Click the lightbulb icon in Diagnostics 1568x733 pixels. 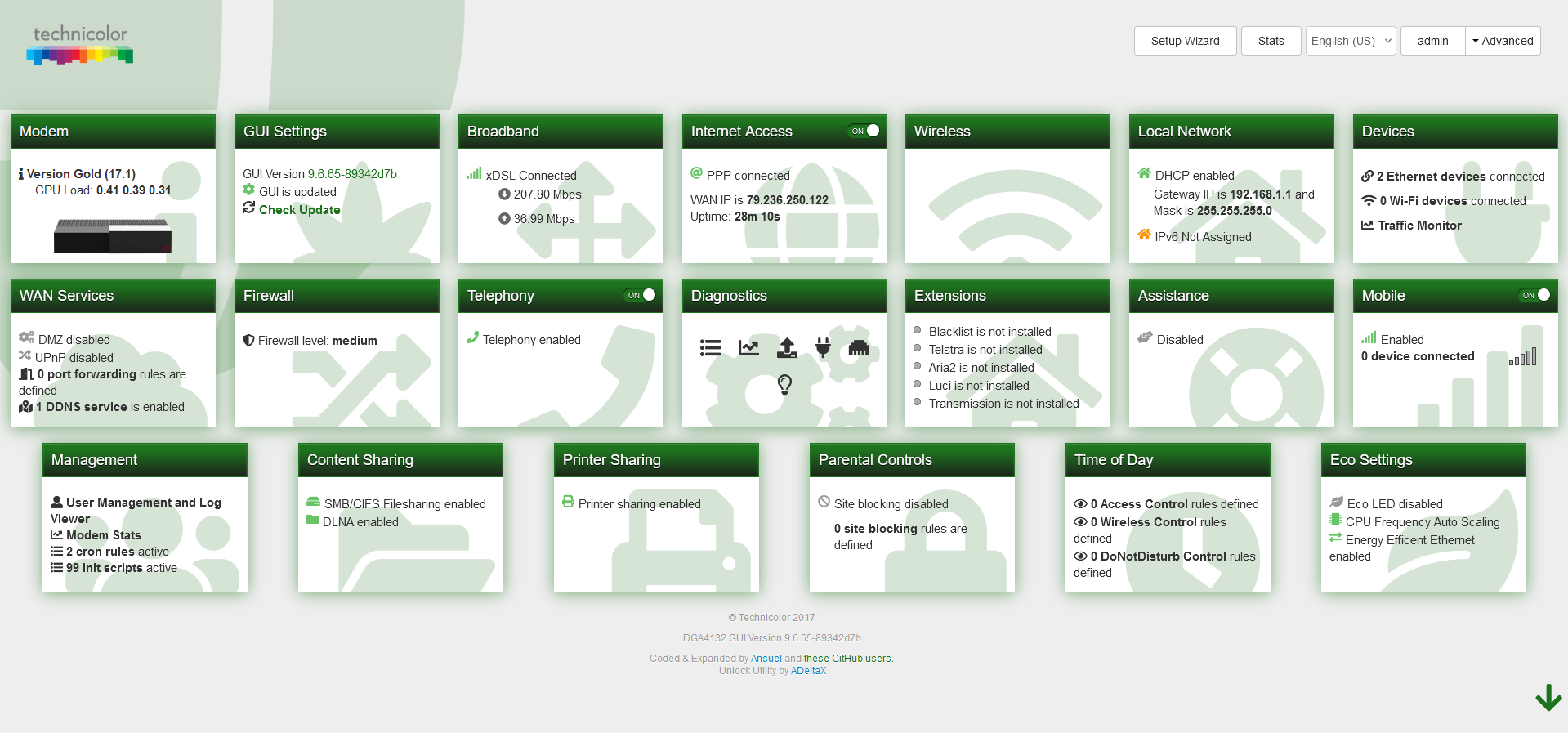tap(784, 384)
